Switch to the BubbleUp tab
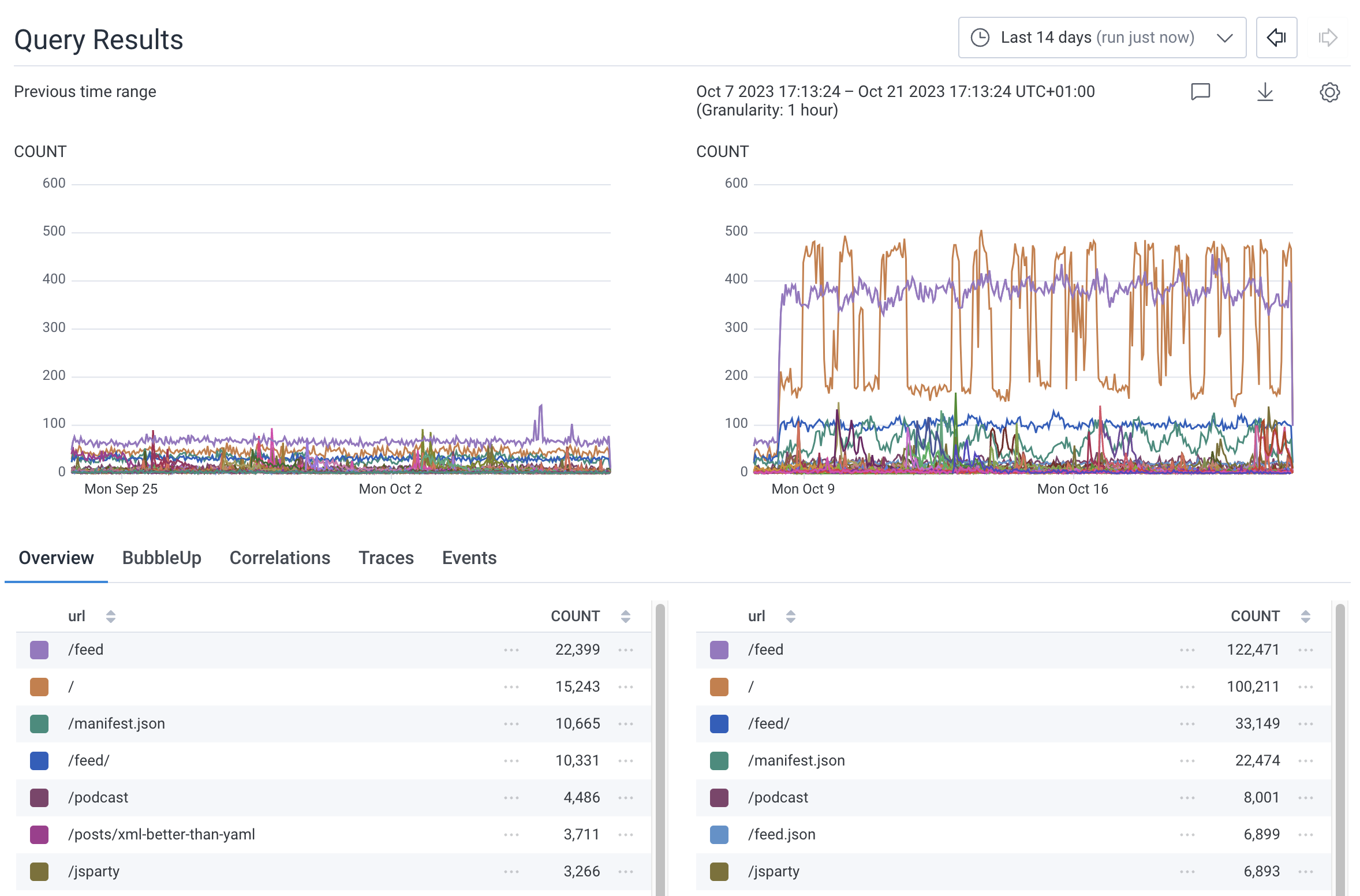 point(162,558)
